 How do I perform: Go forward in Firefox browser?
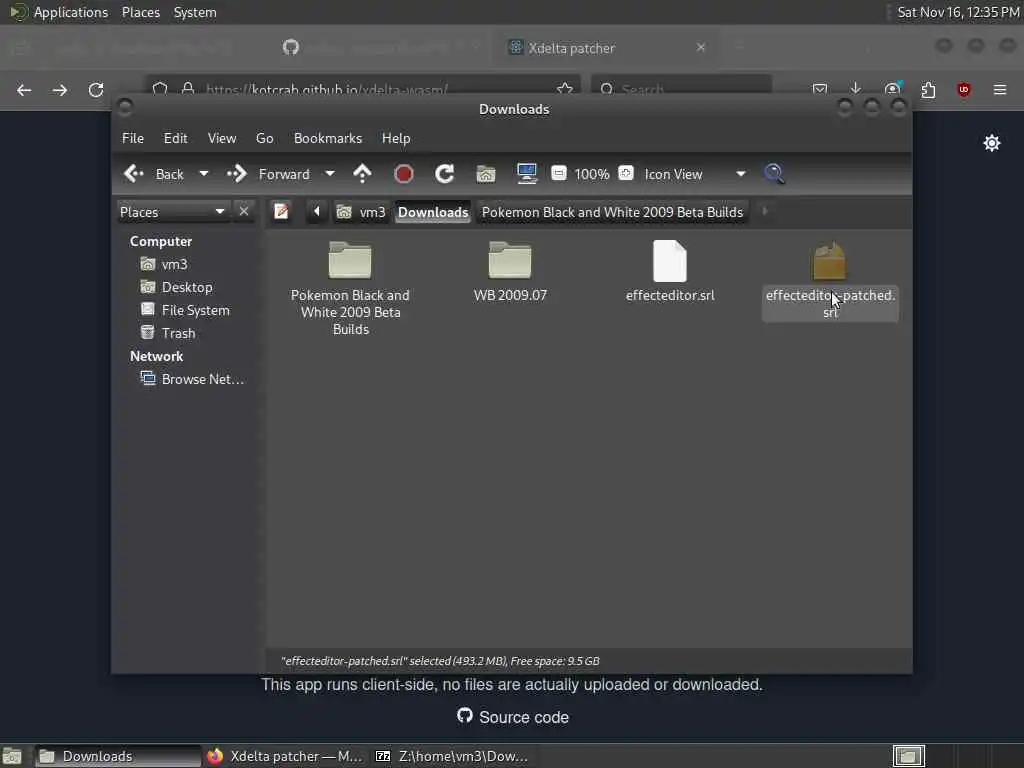[60, 89]
